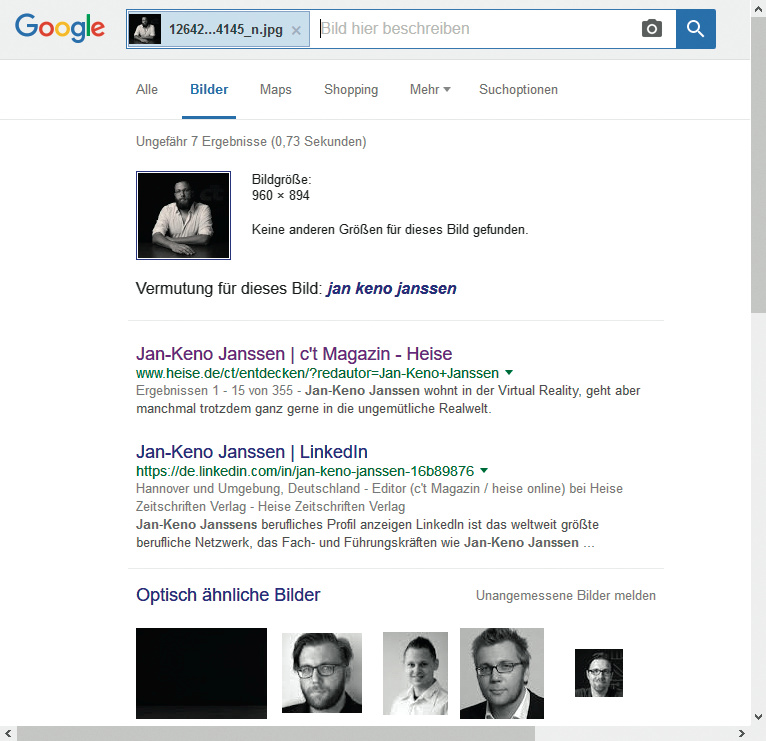Expand the Mehr dropdown menu

(x=430, y=90)
